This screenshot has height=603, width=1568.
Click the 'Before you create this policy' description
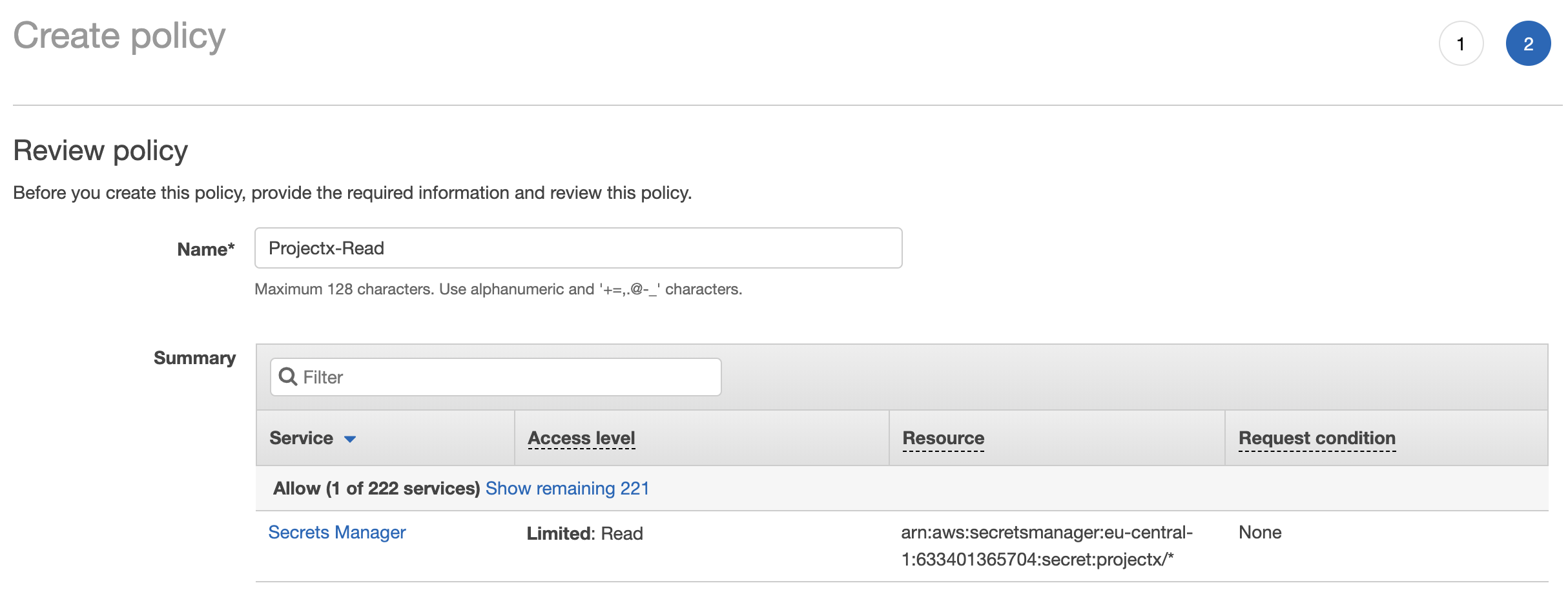pyautogui.click(x=352, y=193)
